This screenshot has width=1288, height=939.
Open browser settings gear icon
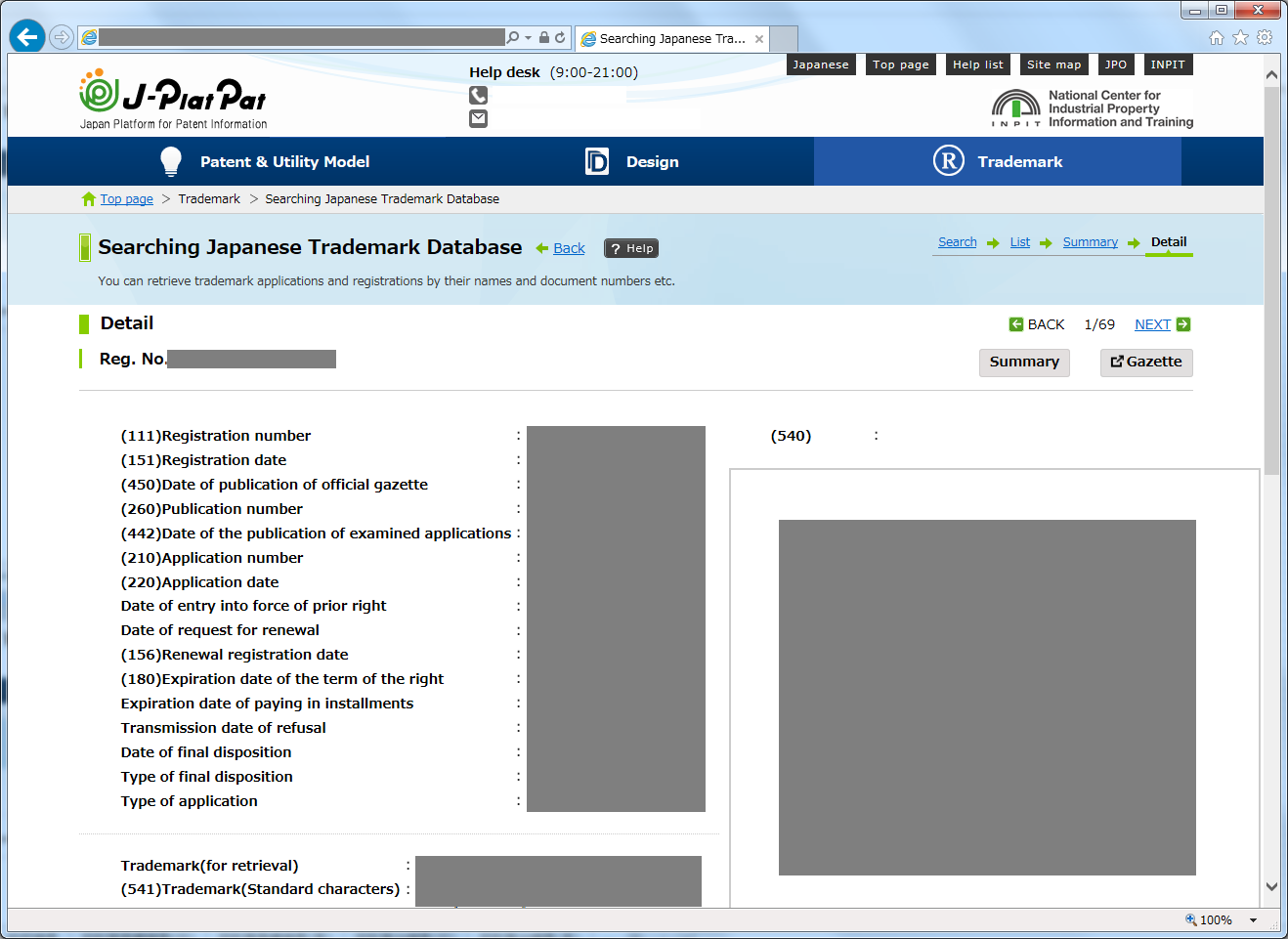tap(1265, 37)
